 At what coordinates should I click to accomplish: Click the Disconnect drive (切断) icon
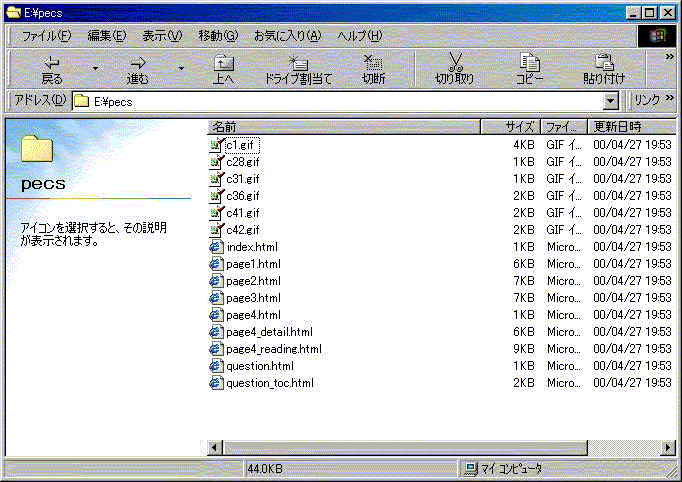tap(373, 63)
